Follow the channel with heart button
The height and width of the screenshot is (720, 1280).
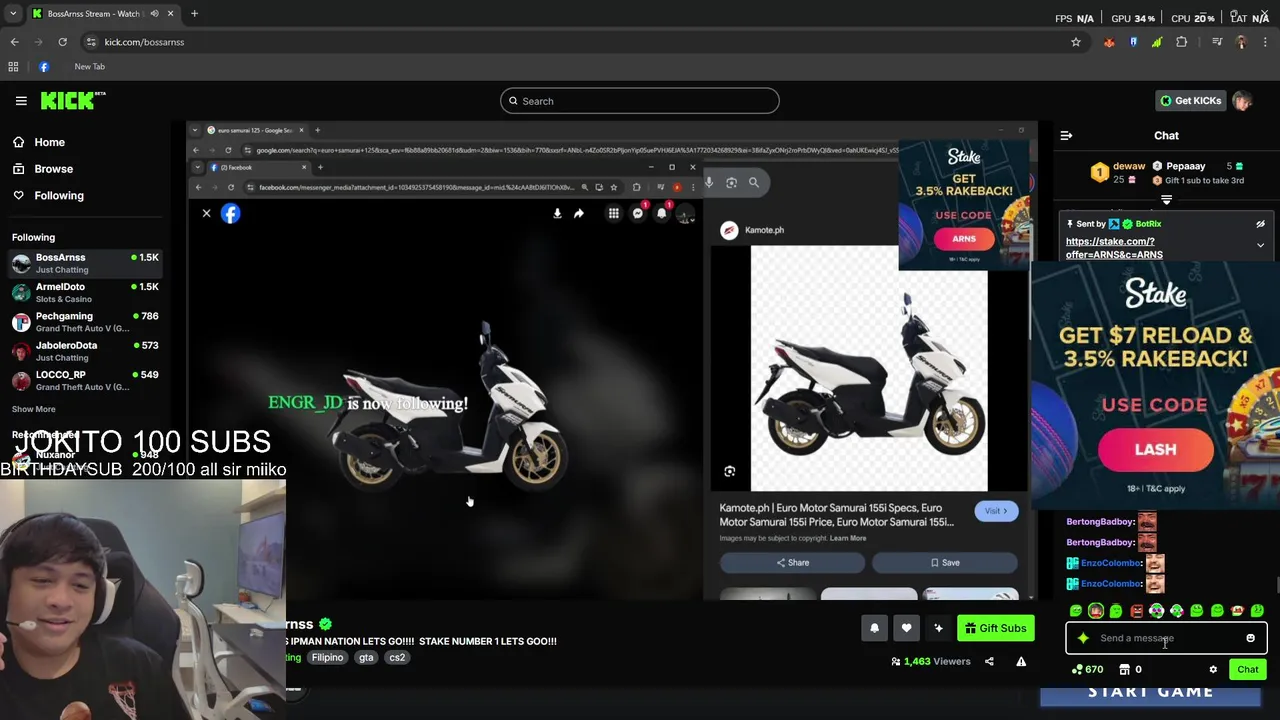906,628
